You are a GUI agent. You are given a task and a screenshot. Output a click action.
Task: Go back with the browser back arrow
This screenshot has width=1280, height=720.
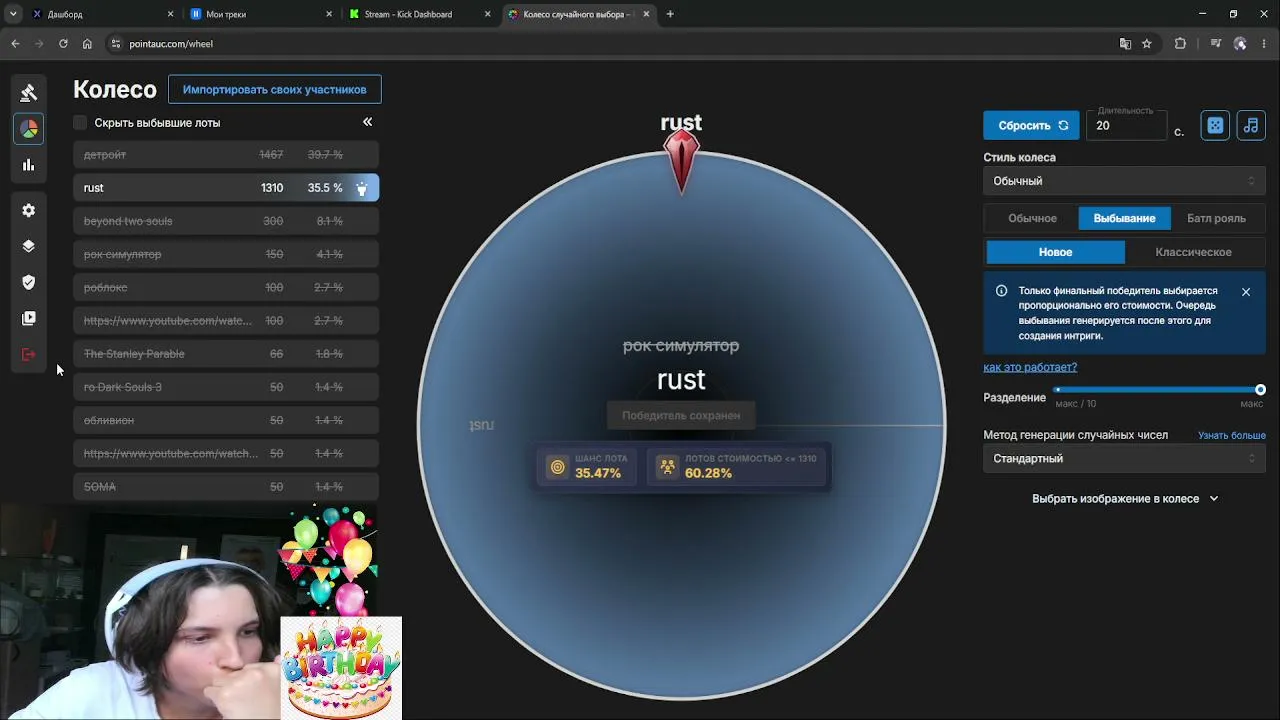[x=15, y=44]
